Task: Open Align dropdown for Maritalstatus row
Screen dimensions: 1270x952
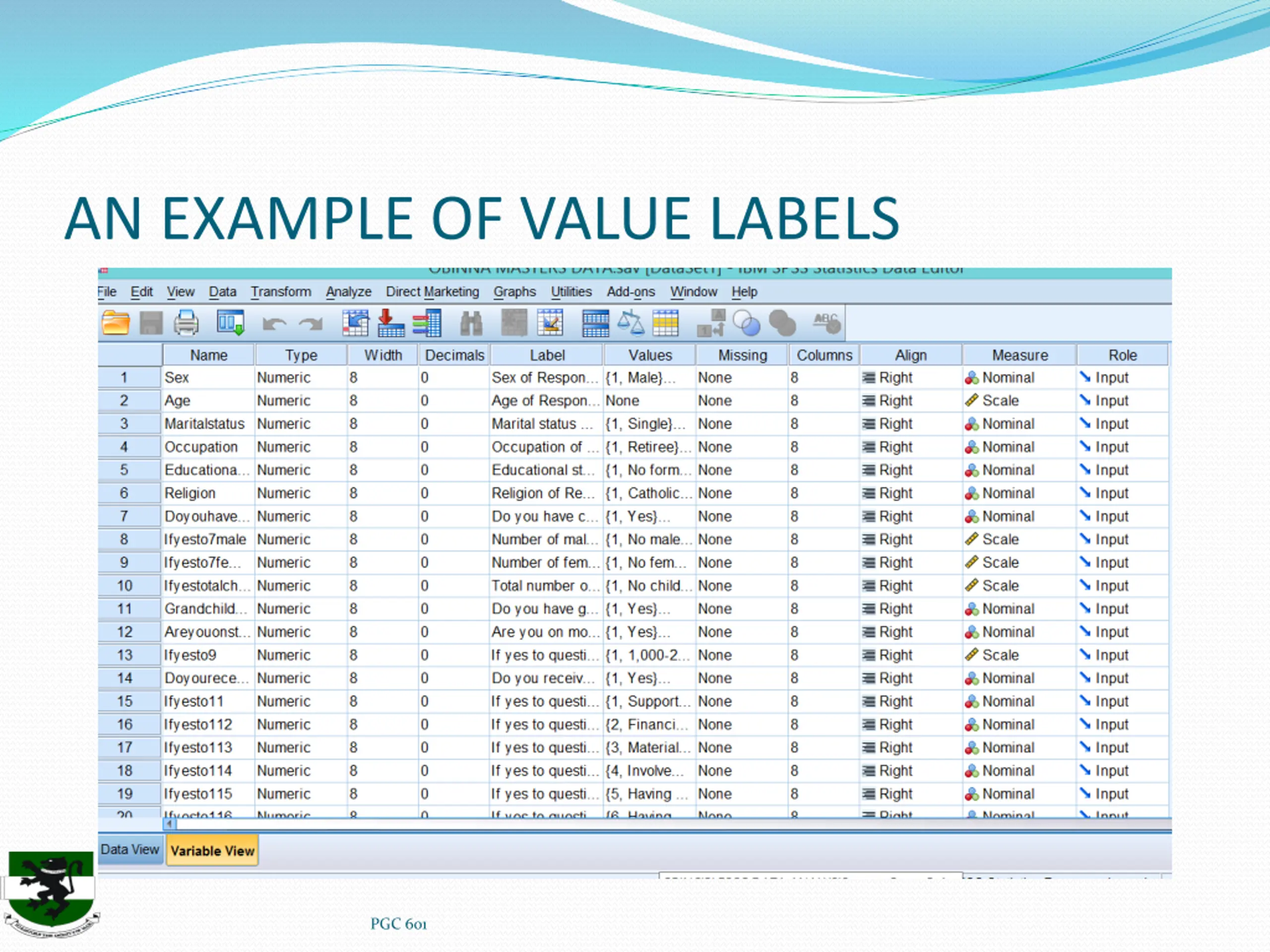Action: click(x=911, y=424)
